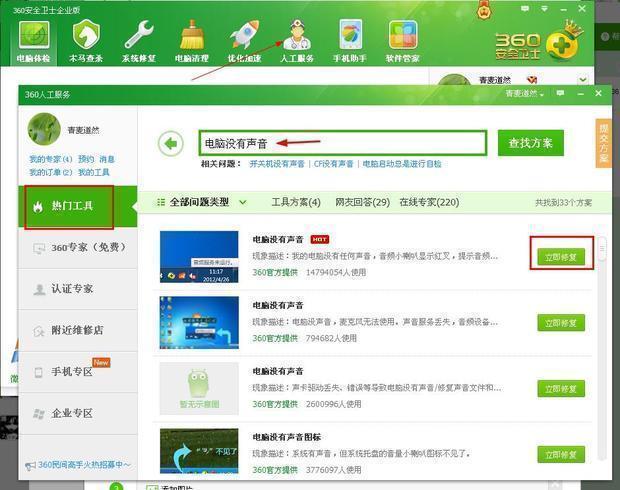
Task: Click into the 电脑没有声音 search field
Action: (342, 143)
